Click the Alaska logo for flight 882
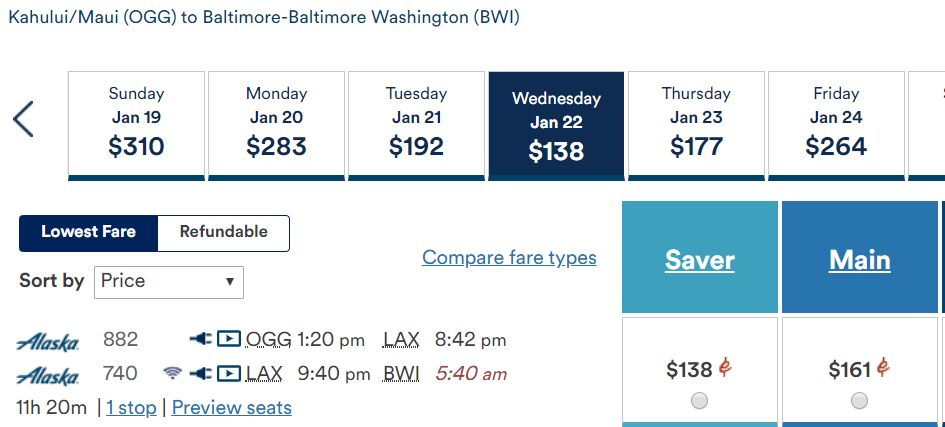Image resolution: width=945 pixels, height=427 pixels. pos(48,342)
